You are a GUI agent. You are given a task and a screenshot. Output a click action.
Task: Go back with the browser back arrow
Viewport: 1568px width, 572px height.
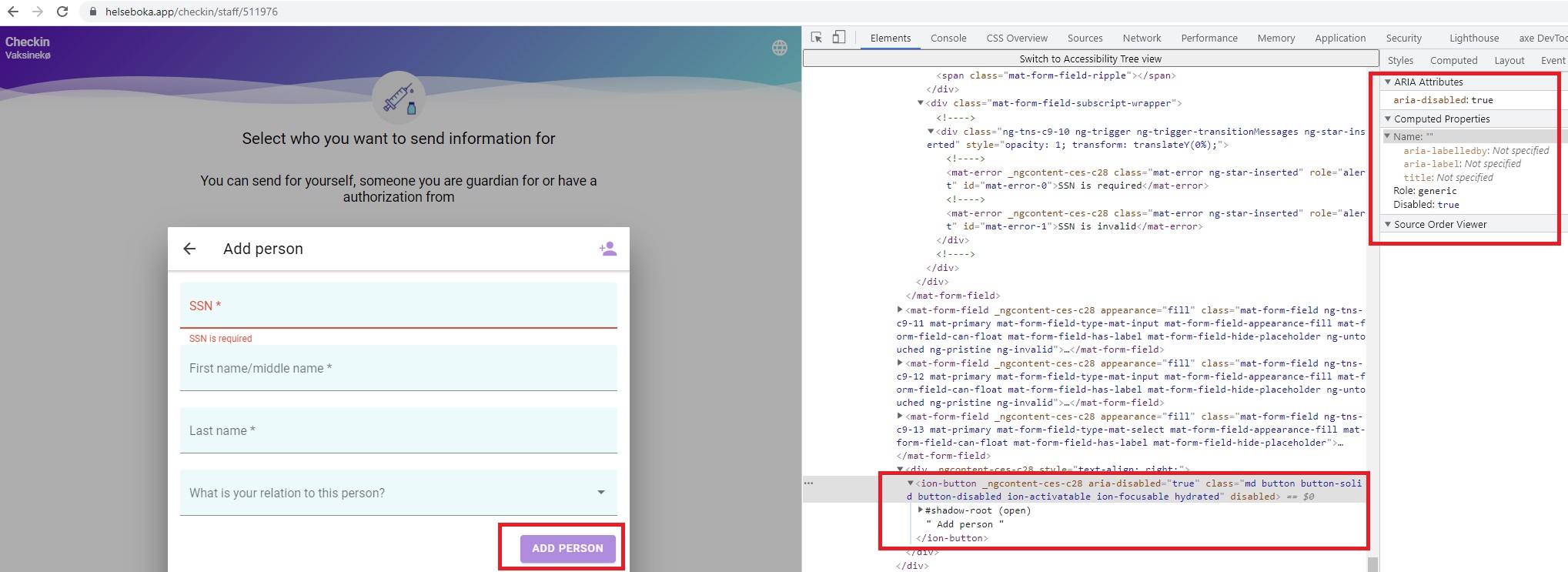pos(13,12)
